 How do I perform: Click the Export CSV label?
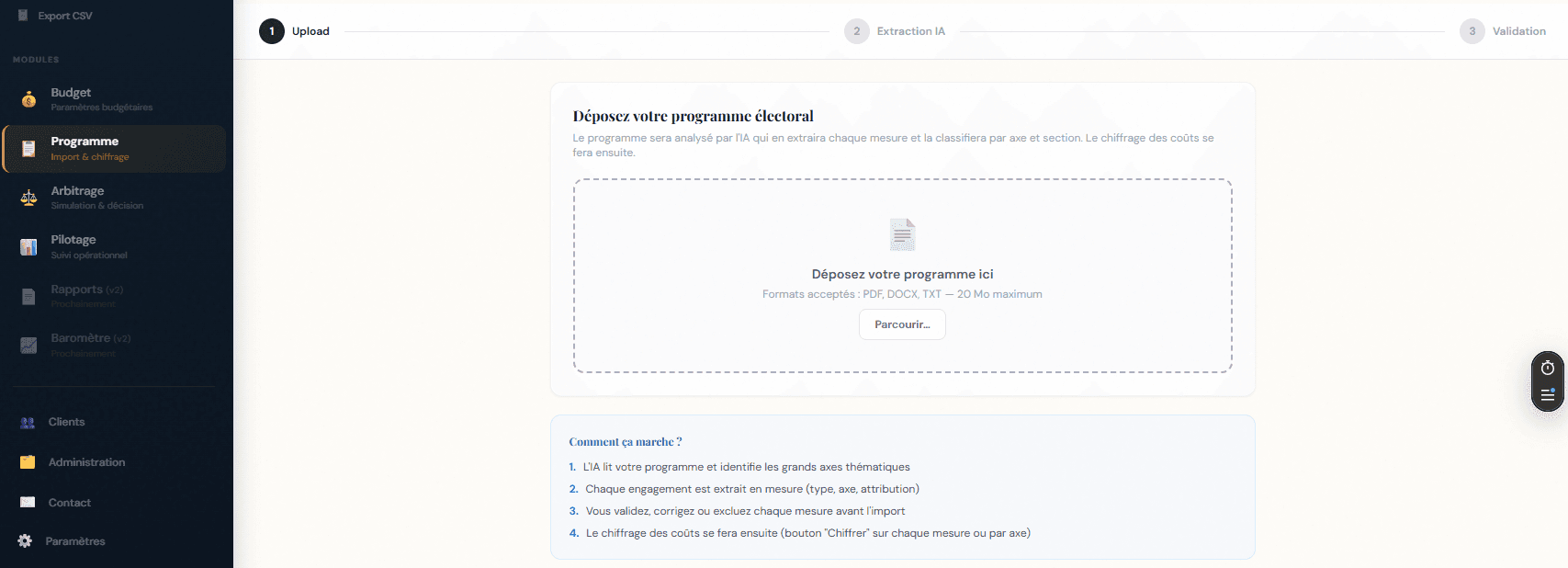[x=65, y=16]
